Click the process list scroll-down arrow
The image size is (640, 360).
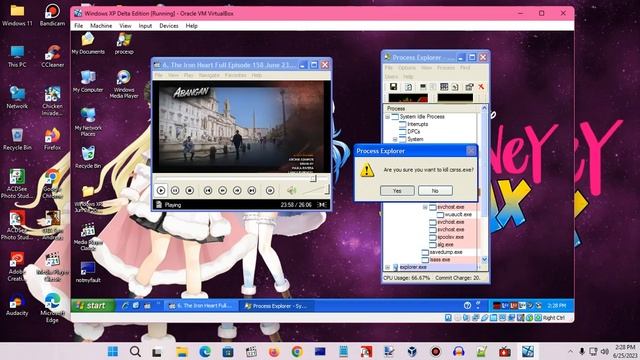click(x=484, y=260)
